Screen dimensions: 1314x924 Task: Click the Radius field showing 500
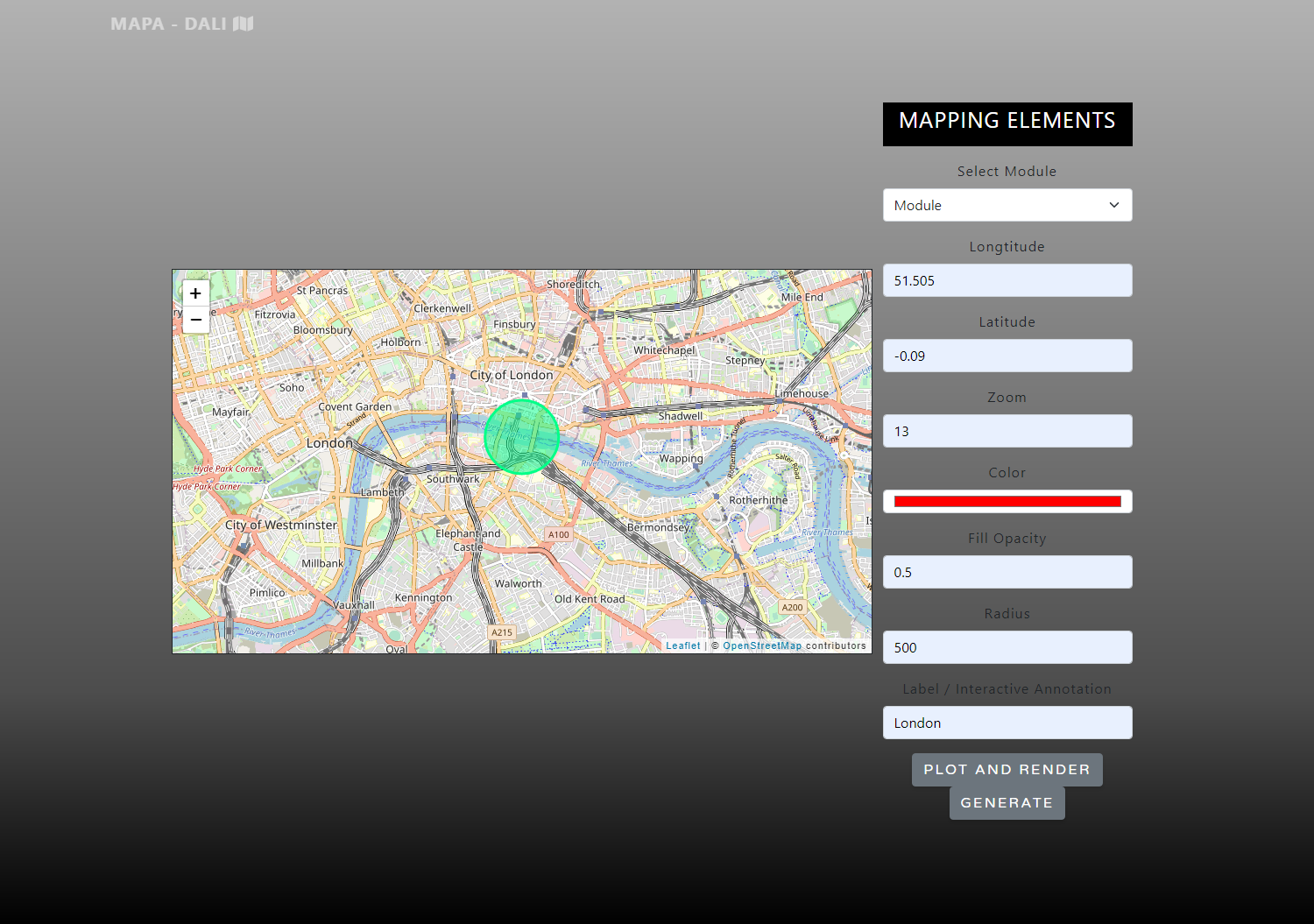coord(1007,647)
